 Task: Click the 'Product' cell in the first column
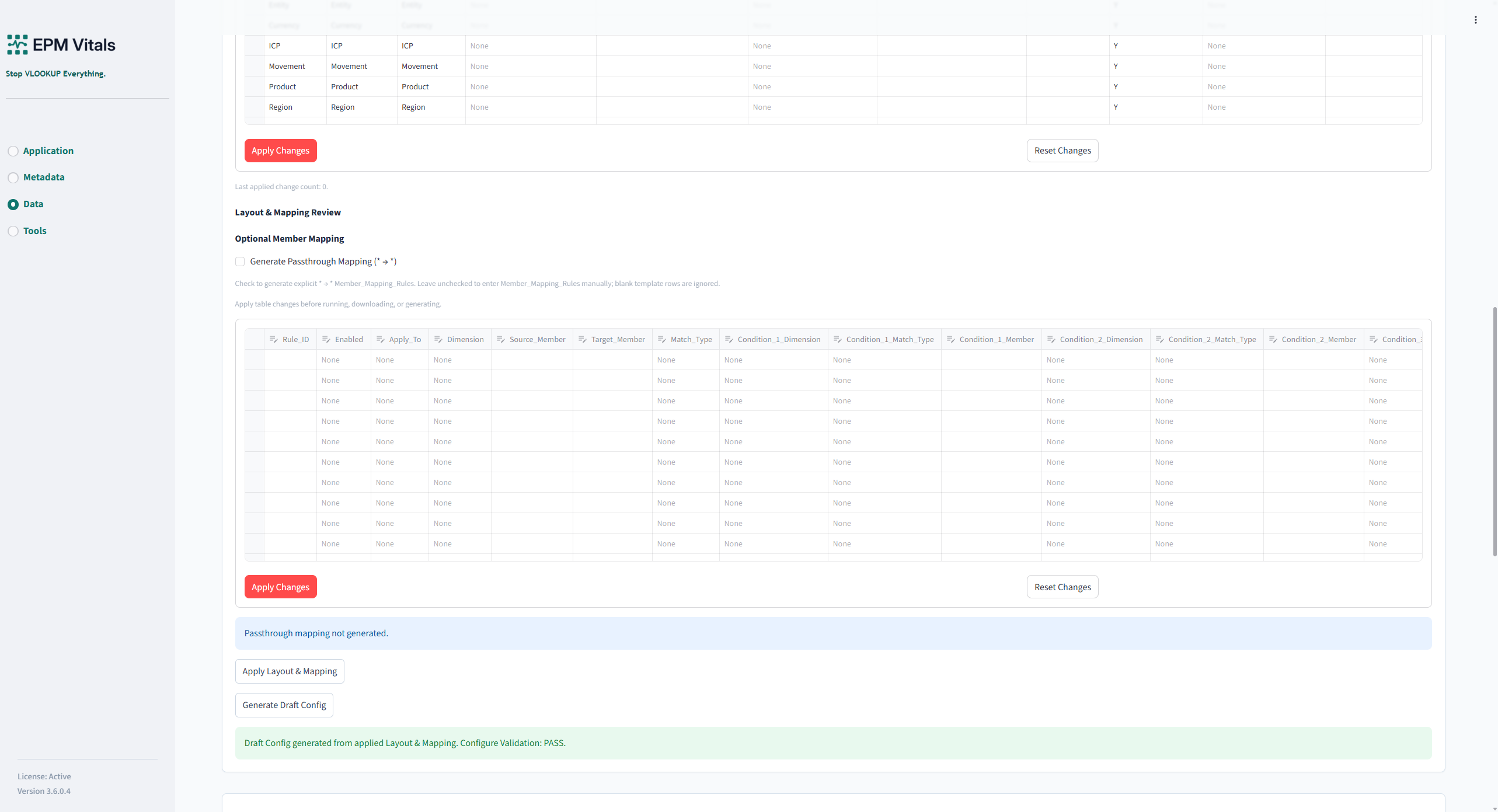point(295,86)
